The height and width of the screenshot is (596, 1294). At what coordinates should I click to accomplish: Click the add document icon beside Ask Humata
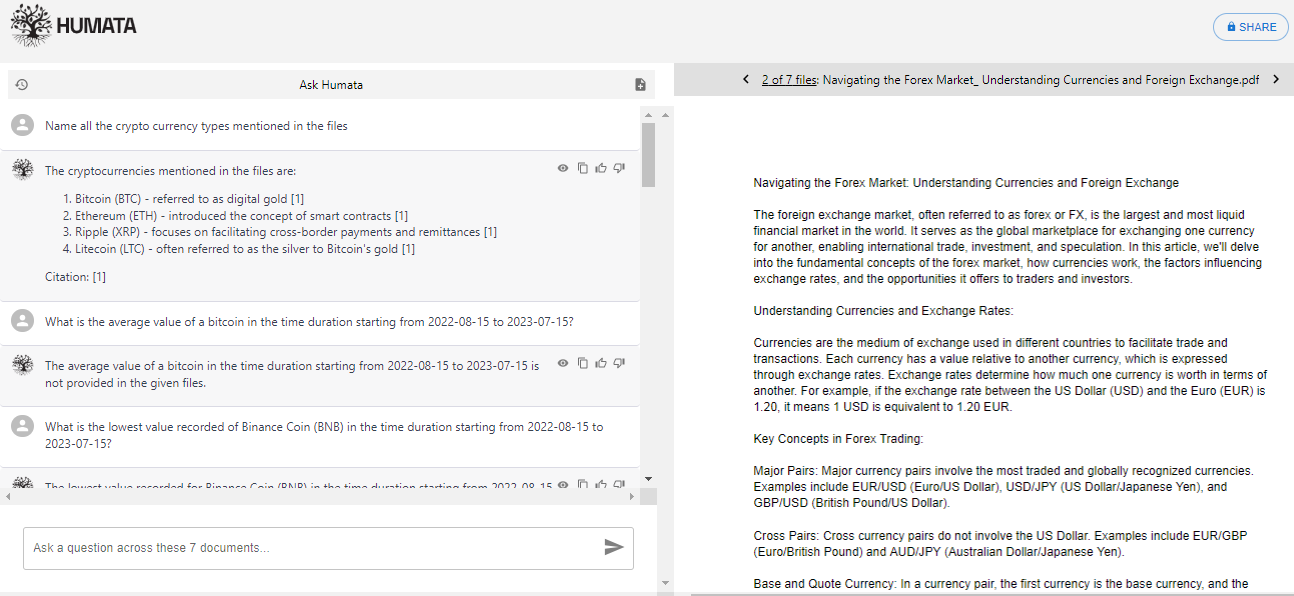(x=641, y=85)
